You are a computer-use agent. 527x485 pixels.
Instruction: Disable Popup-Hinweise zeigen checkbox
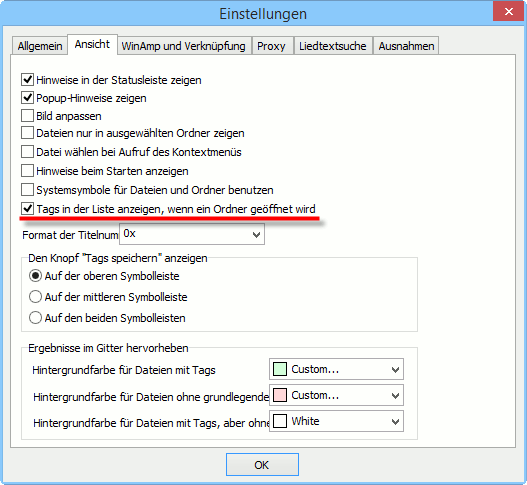pyautogui.click(x=27, y=98)
